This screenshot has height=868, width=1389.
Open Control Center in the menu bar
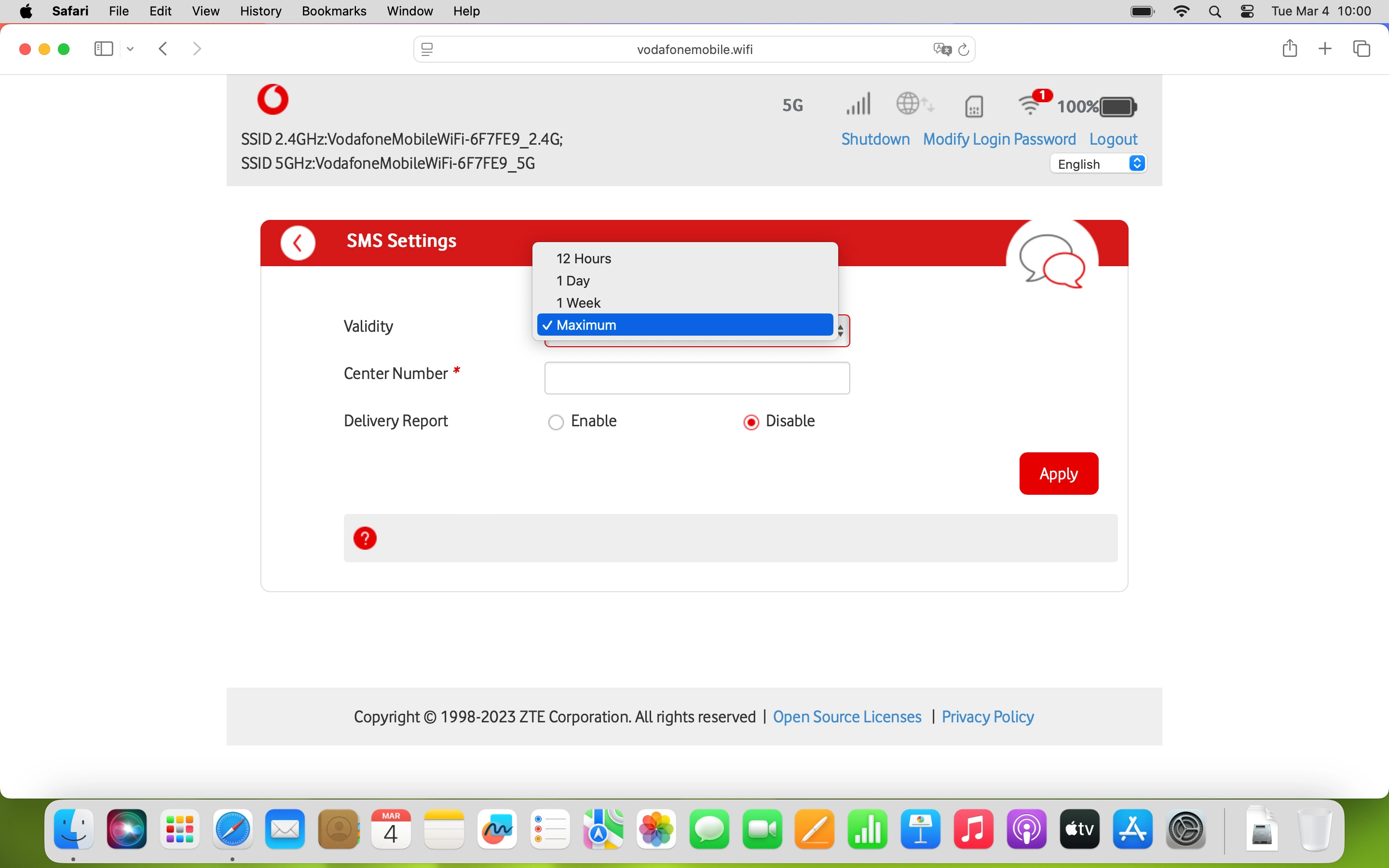point(1247,12)
